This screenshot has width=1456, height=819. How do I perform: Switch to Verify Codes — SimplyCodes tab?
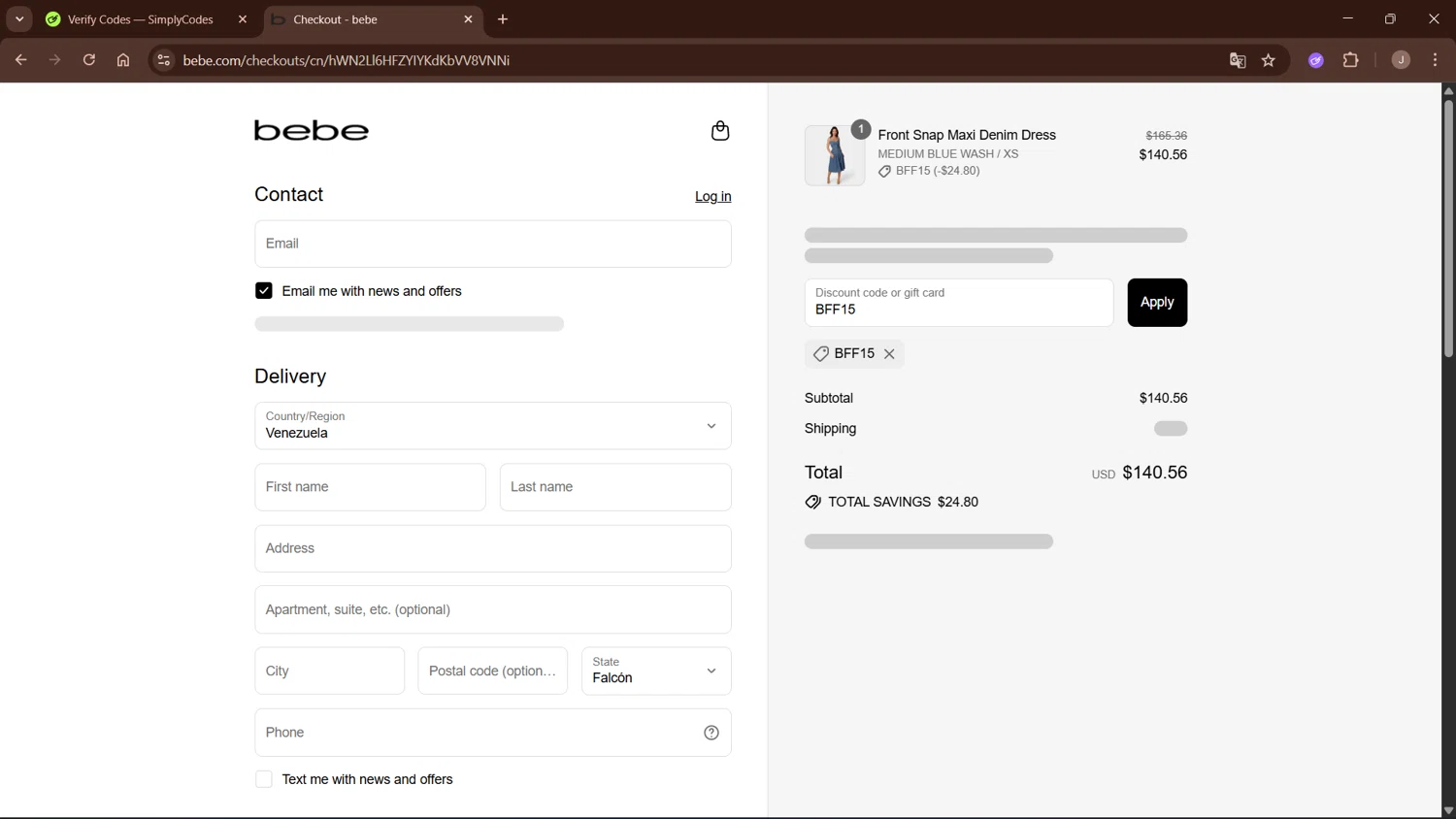140,19
